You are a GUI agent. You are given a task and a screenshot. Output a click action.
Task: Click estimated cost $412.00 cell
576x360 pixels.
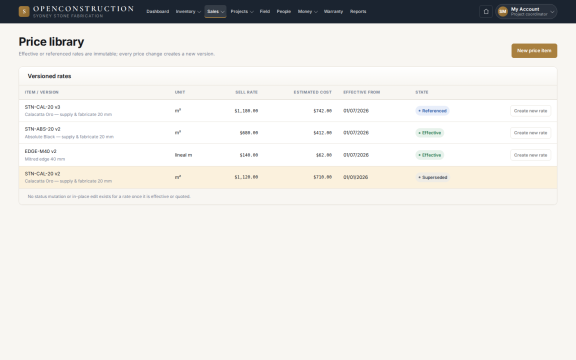(x=323, y=133)
